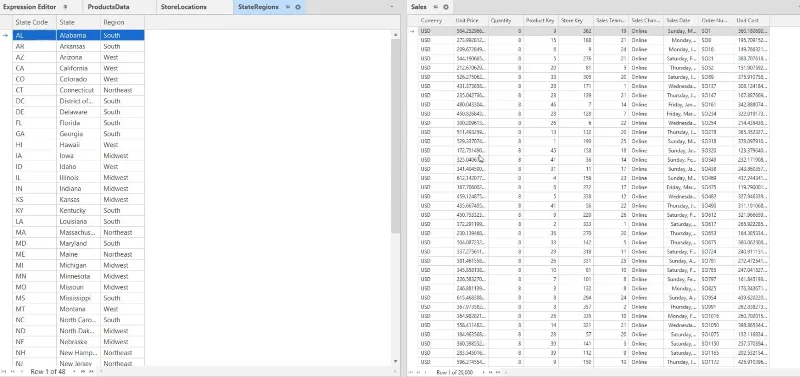Open the tab list dropdown arrow
This screenshot has width=800, height=377.
[391, 7]
